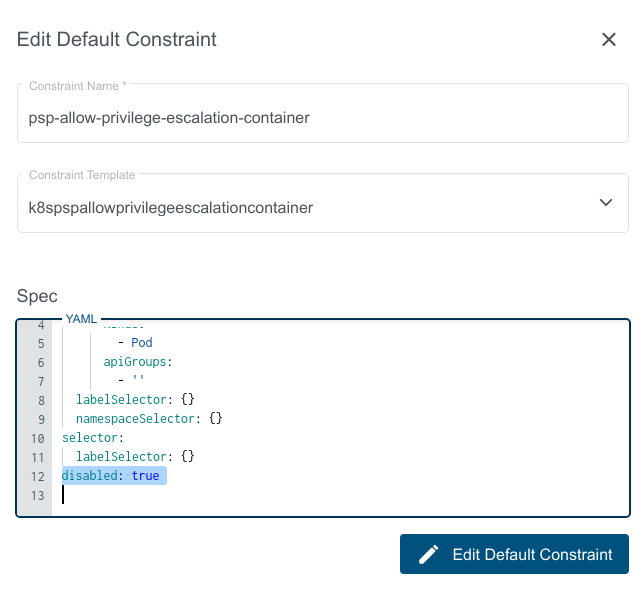Click the YAML label on the editor border
Screen dimensions: 643x605
[x=81, y=319]
